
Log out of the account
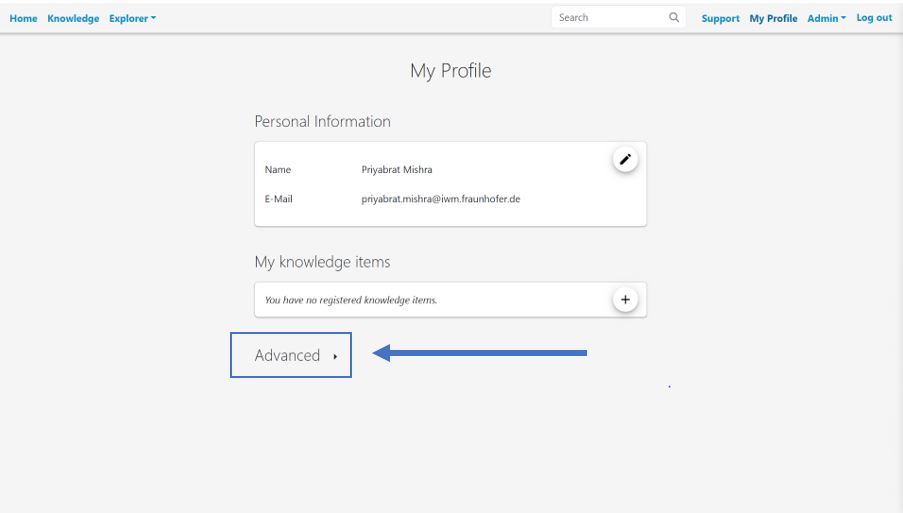874,18
